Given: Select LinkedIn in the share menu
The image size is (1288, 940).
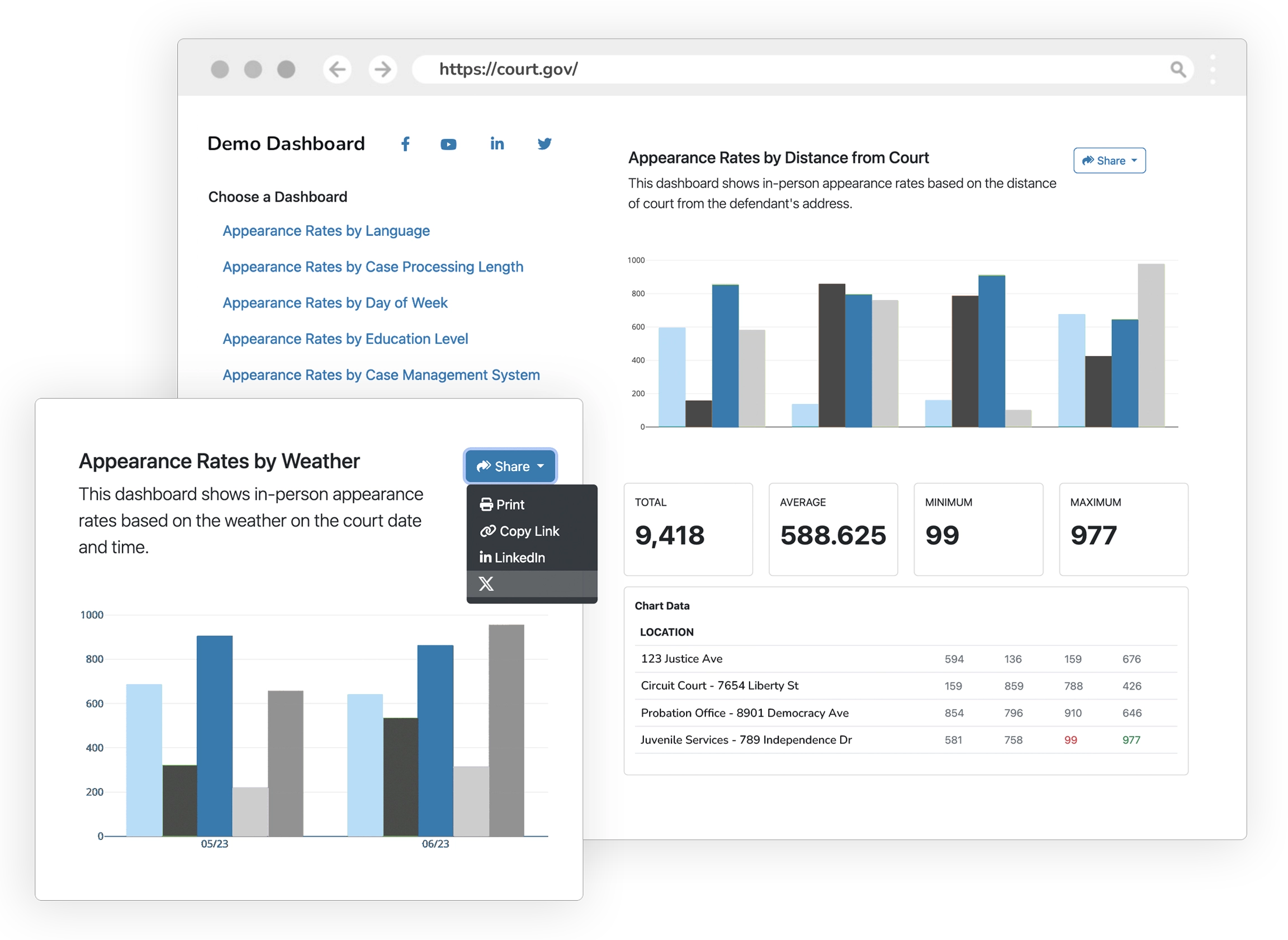Looking at the screenshot, I should 520,558.
